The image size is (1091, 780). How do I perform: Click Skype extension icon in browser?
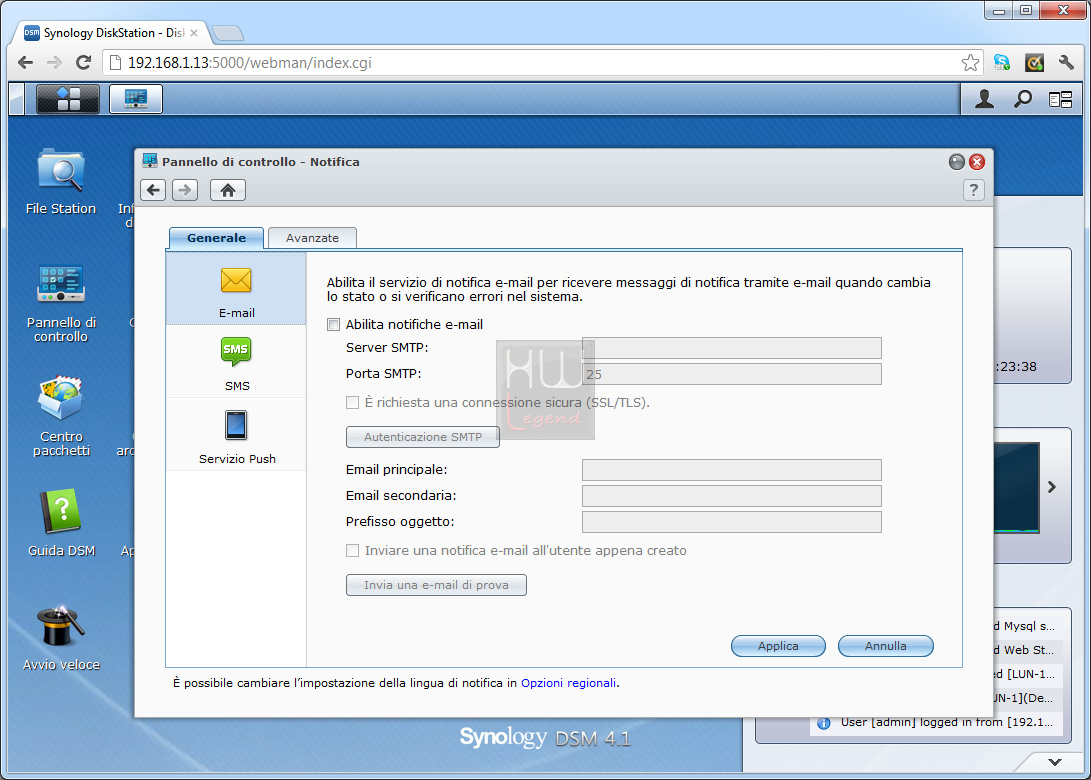(x=1002, y=63)
